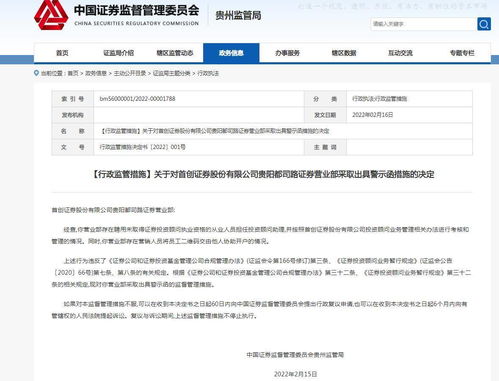499x381 pixels.
Task: Click the red CSRC logo emblem
Action: 51,15
